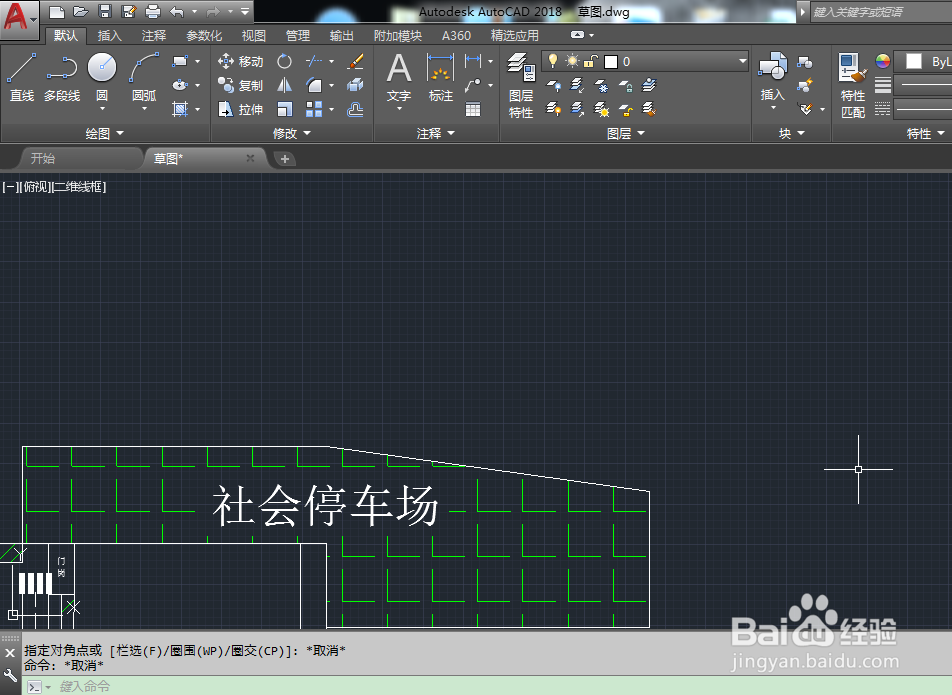Click the command line input field

(x=200, y=686)
